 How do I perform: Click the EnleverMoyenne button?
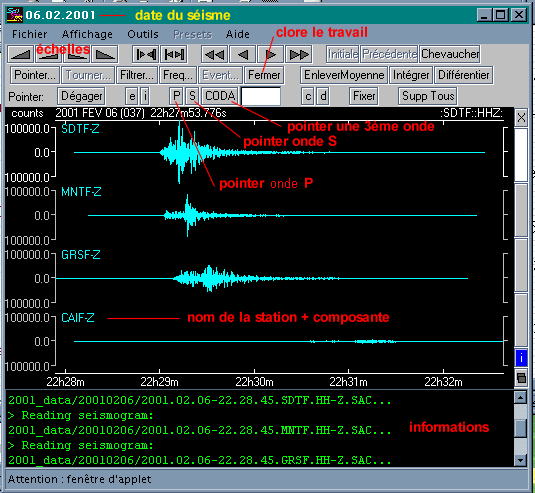344,75
